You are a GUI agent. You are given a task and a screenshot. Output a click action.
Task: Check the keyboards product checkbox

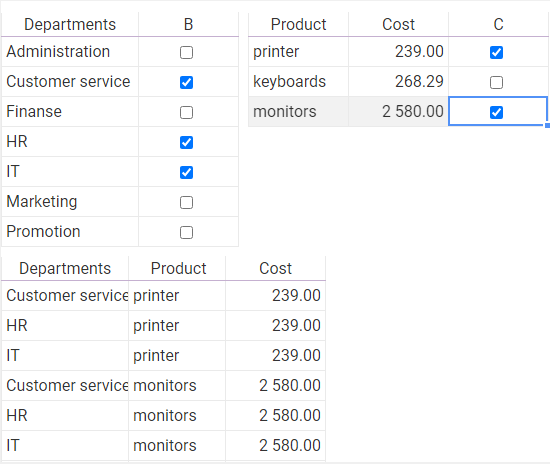coord(496,82)
